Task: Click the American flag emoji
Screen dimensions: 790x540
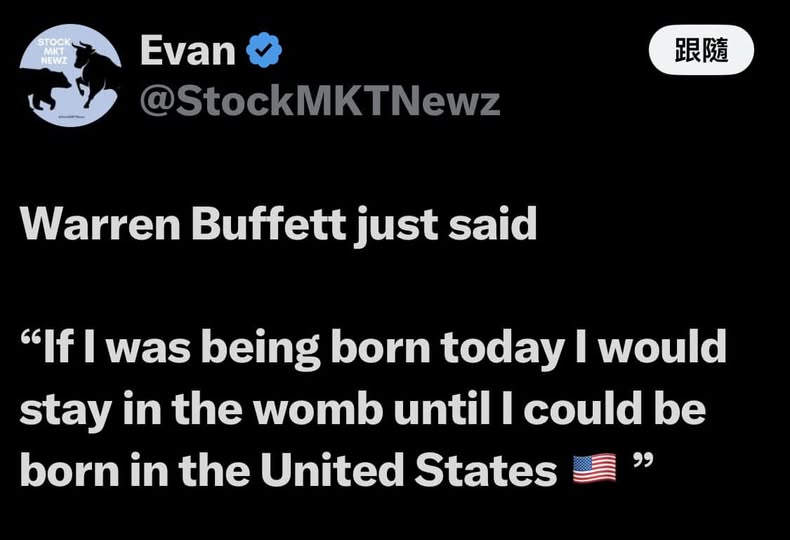Action: click(594, 468)
